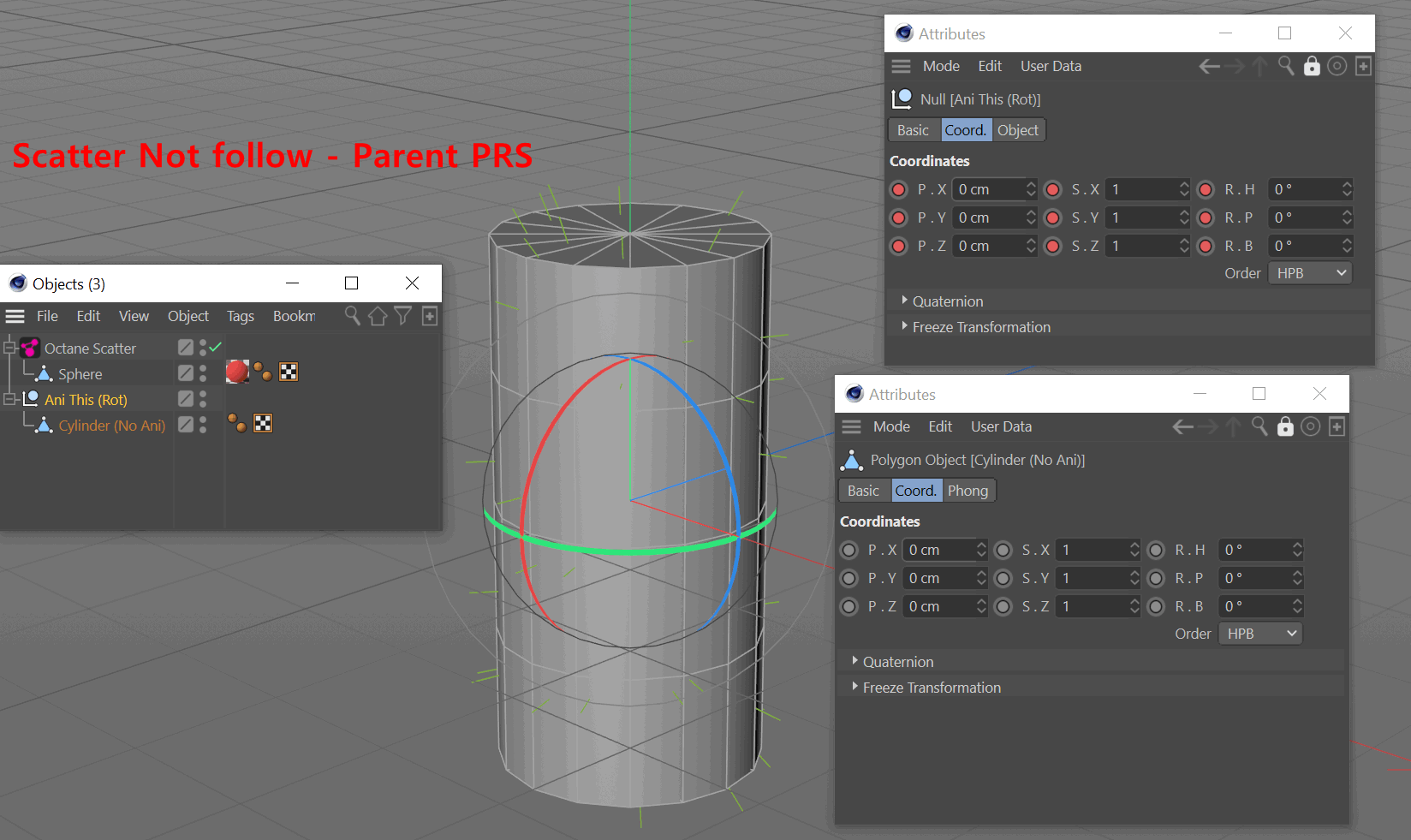The image size is (1411, 840).
Task: Open the Tags menu in Objects manager
Action: coord(241,316)
